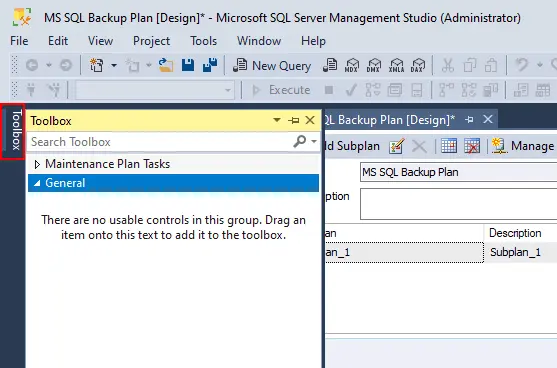Click the Cancel Executing Query stop icon
This screenshot has height=368, width=557.
point(329,90)
